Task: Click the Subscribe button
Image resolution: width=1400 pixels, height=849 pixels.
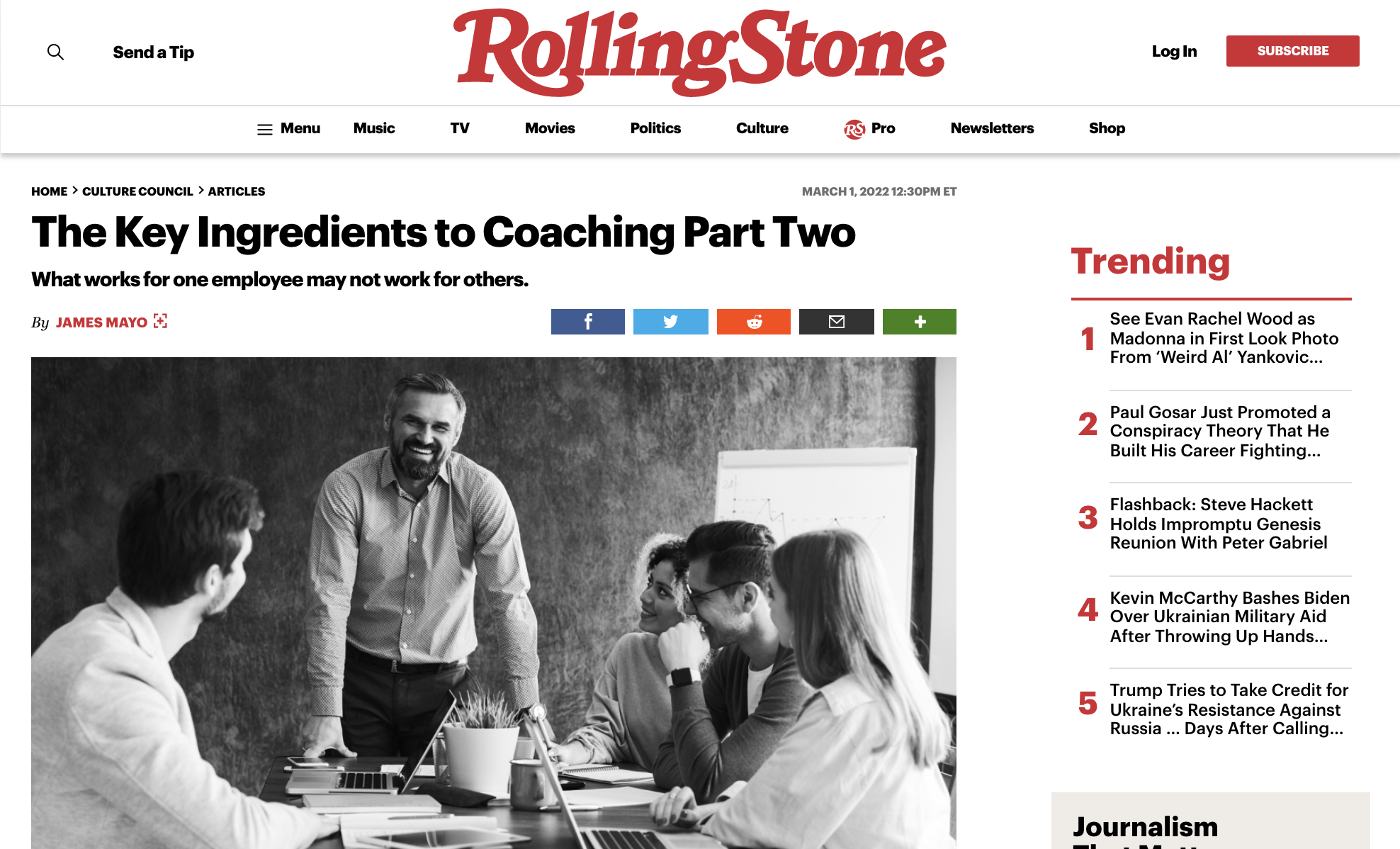Action: tap(1293, 51)
